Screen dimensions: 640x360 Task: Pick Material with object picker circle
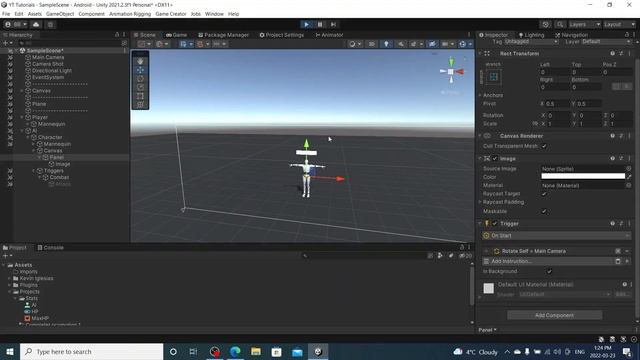[629, 185]
